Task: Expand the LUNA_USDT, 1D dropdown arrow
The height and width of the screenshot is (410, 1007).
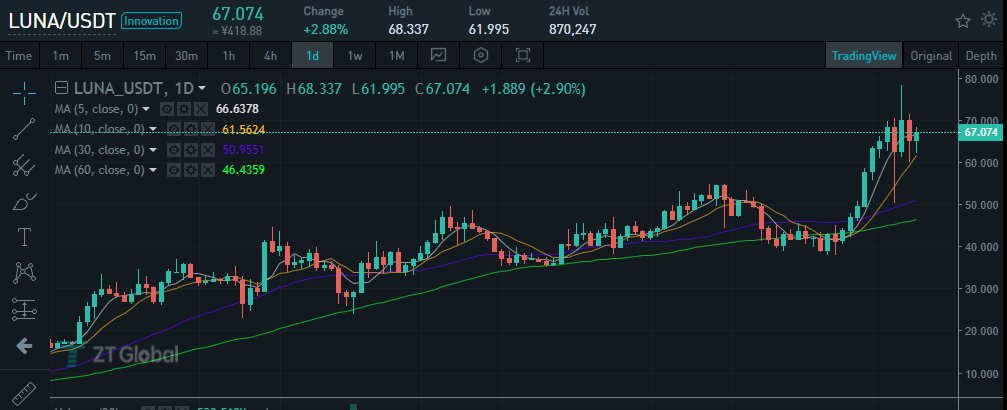Action: [202, 89]
